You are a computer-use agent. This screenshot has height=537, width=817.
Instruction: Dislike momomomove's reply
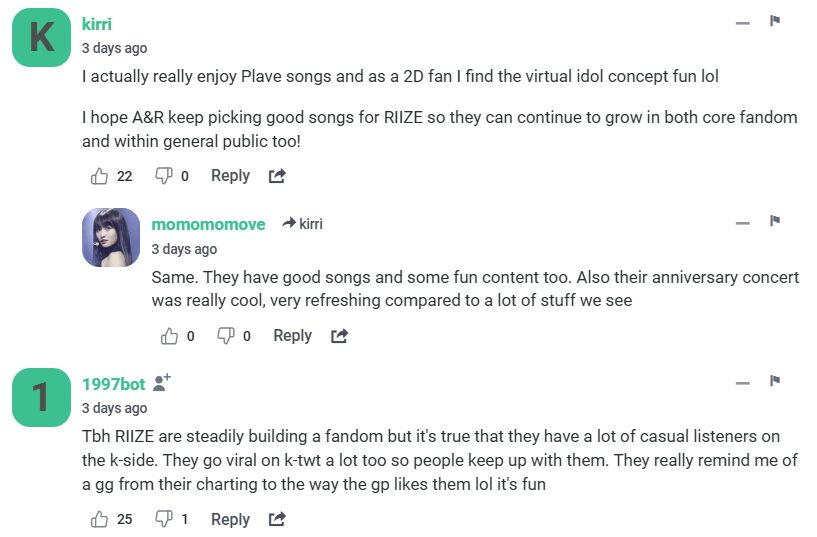point(227,336)
